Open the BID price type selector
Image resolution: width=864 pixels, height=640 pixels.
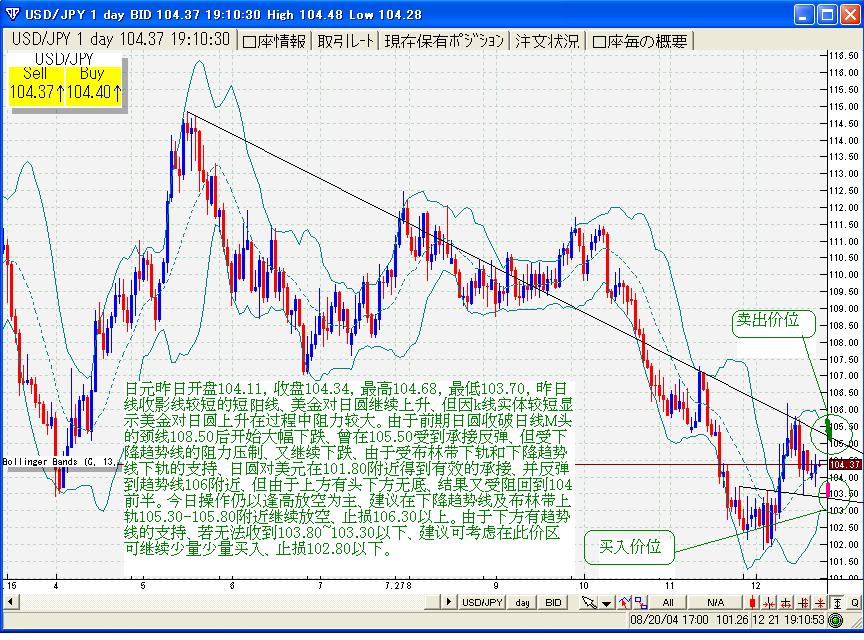(x=553, y=603)
